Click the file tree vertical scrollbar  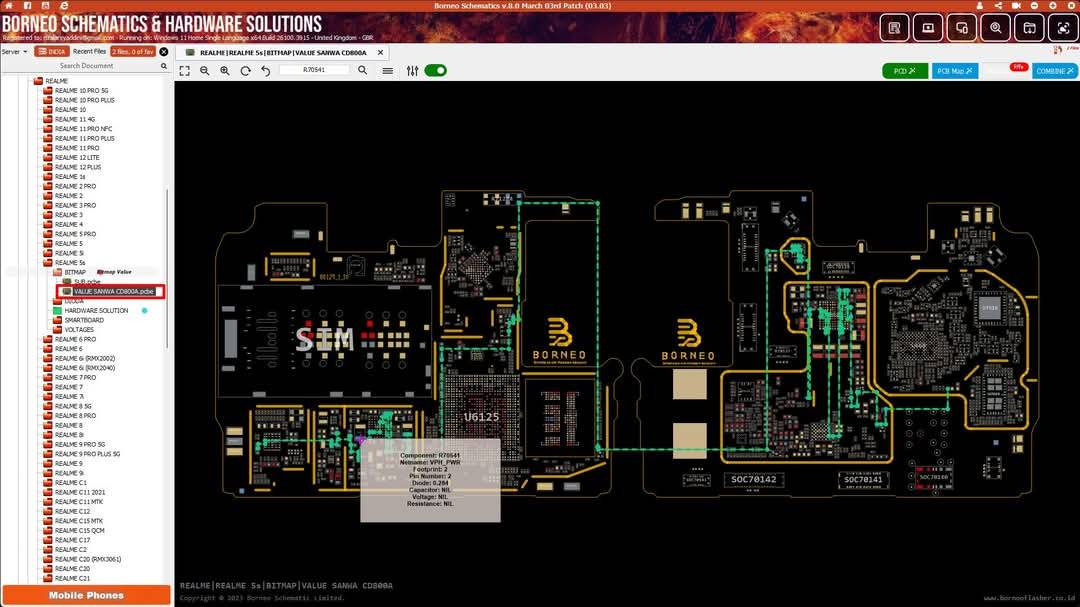167,269
